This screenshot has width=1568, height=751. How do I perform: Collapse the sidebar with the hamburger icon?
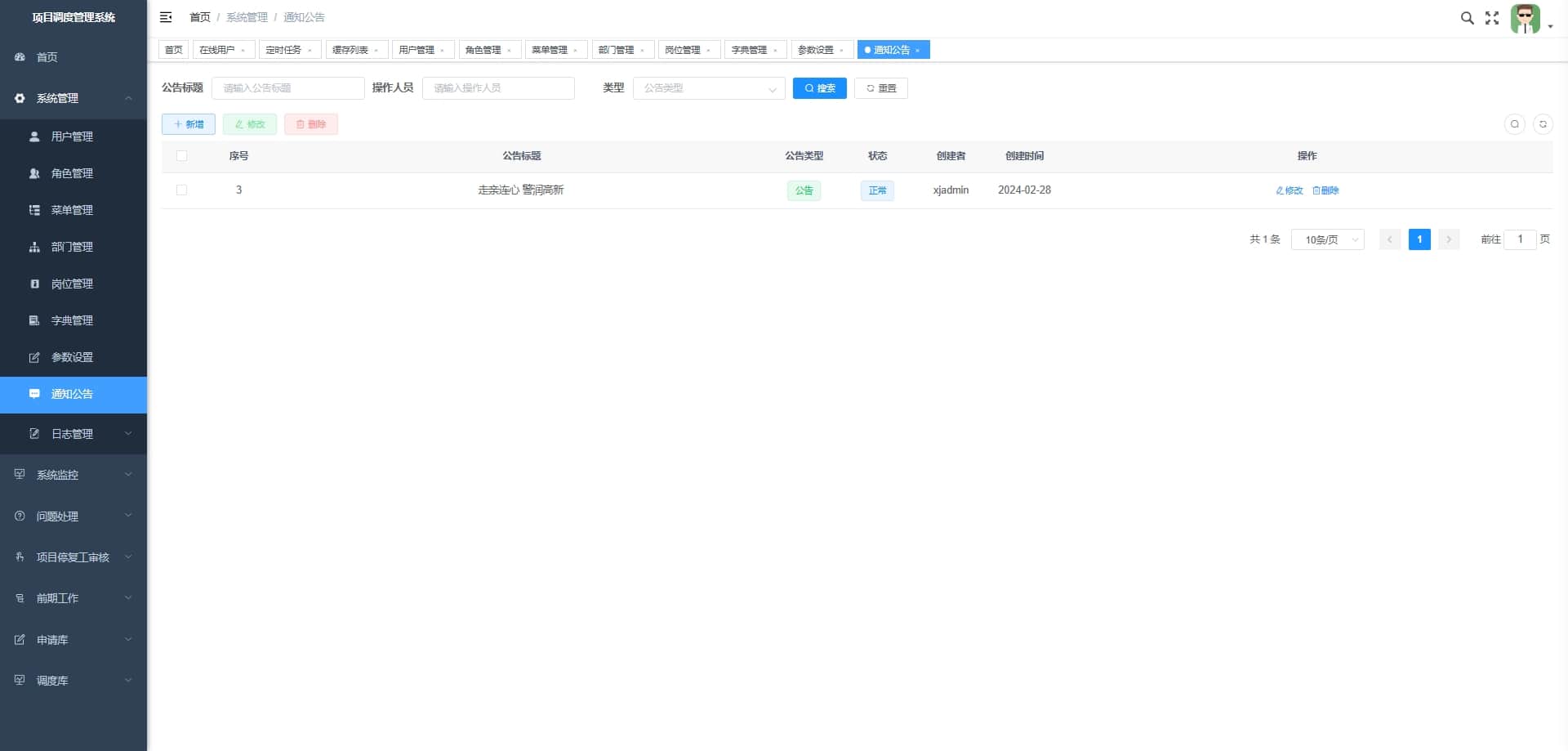pos(166,17)
